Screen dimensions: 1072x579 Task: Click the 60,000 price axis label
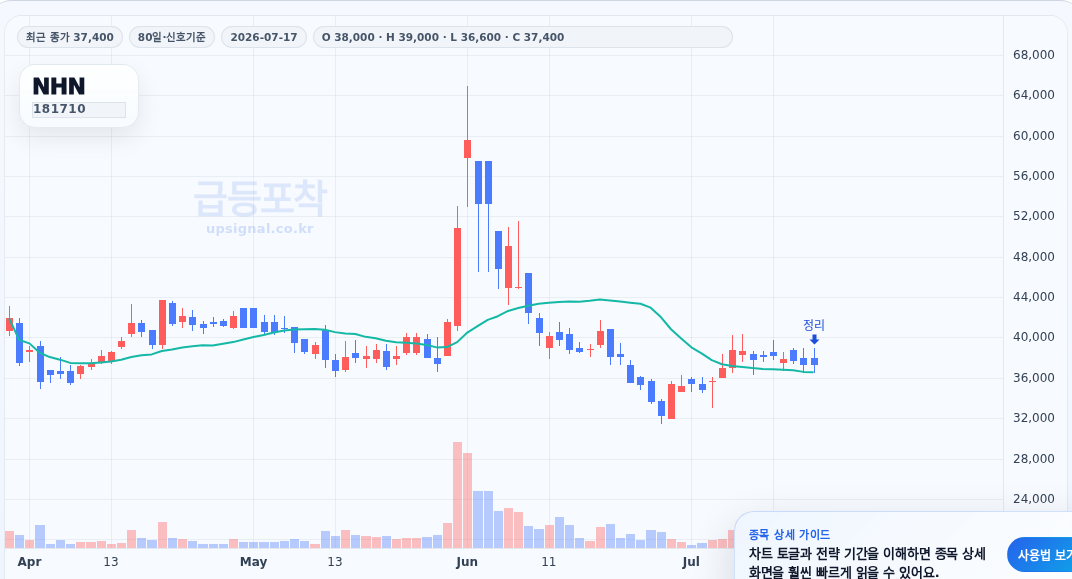point(1034,135)
